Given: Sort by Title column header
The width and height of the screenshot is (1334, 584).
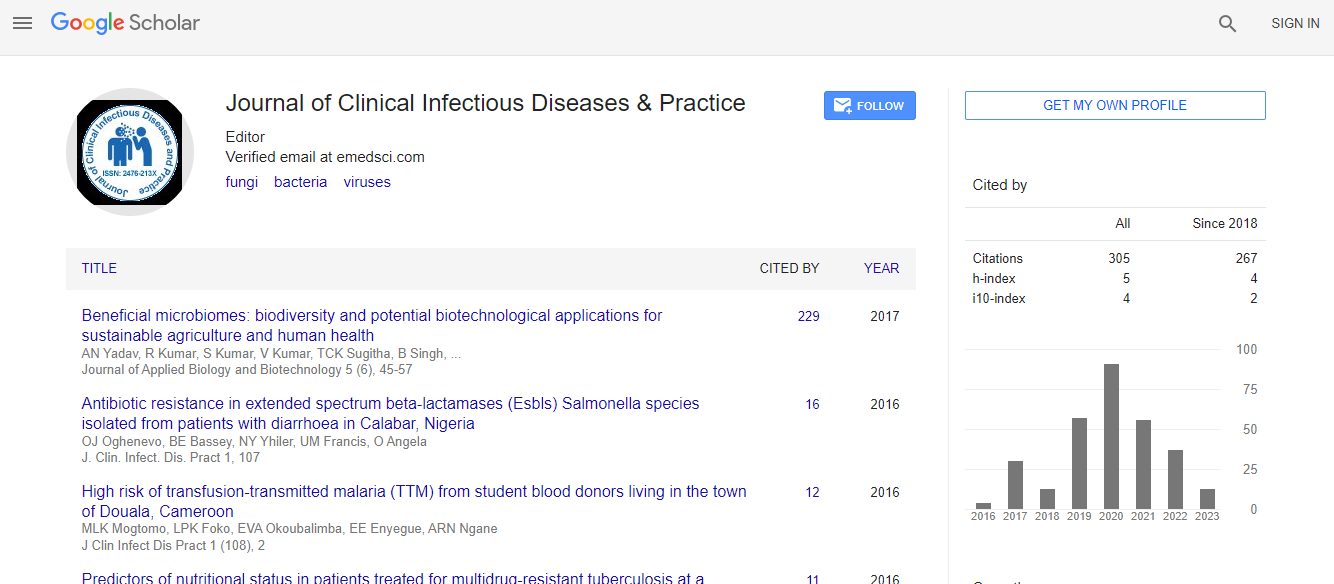Looking at the screenshot, I should [99, 268].
